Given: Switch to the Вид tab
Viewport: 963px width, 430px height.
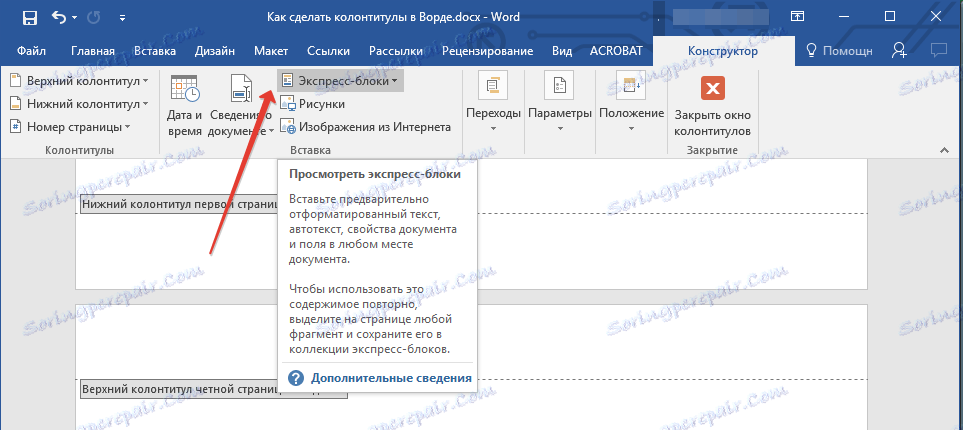Looking at the screenshot, I should (x=562, y=51).
